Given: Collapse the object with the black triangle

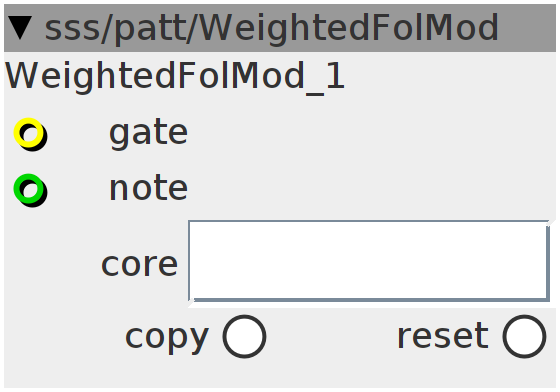Looking at the screenshot, I should (20, 27).
